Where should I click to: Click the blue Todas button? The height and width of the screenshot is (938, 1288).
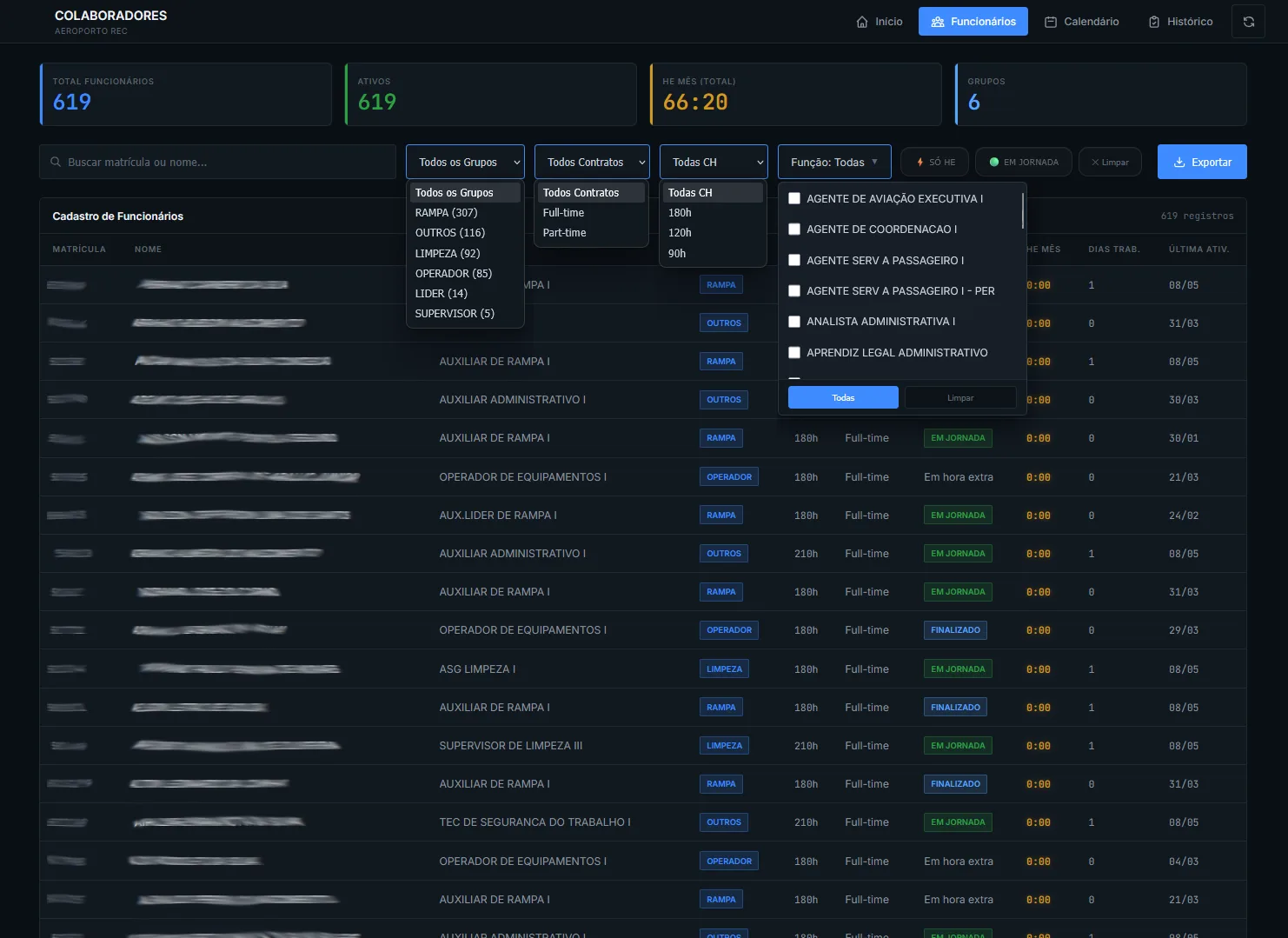point(843,397)
